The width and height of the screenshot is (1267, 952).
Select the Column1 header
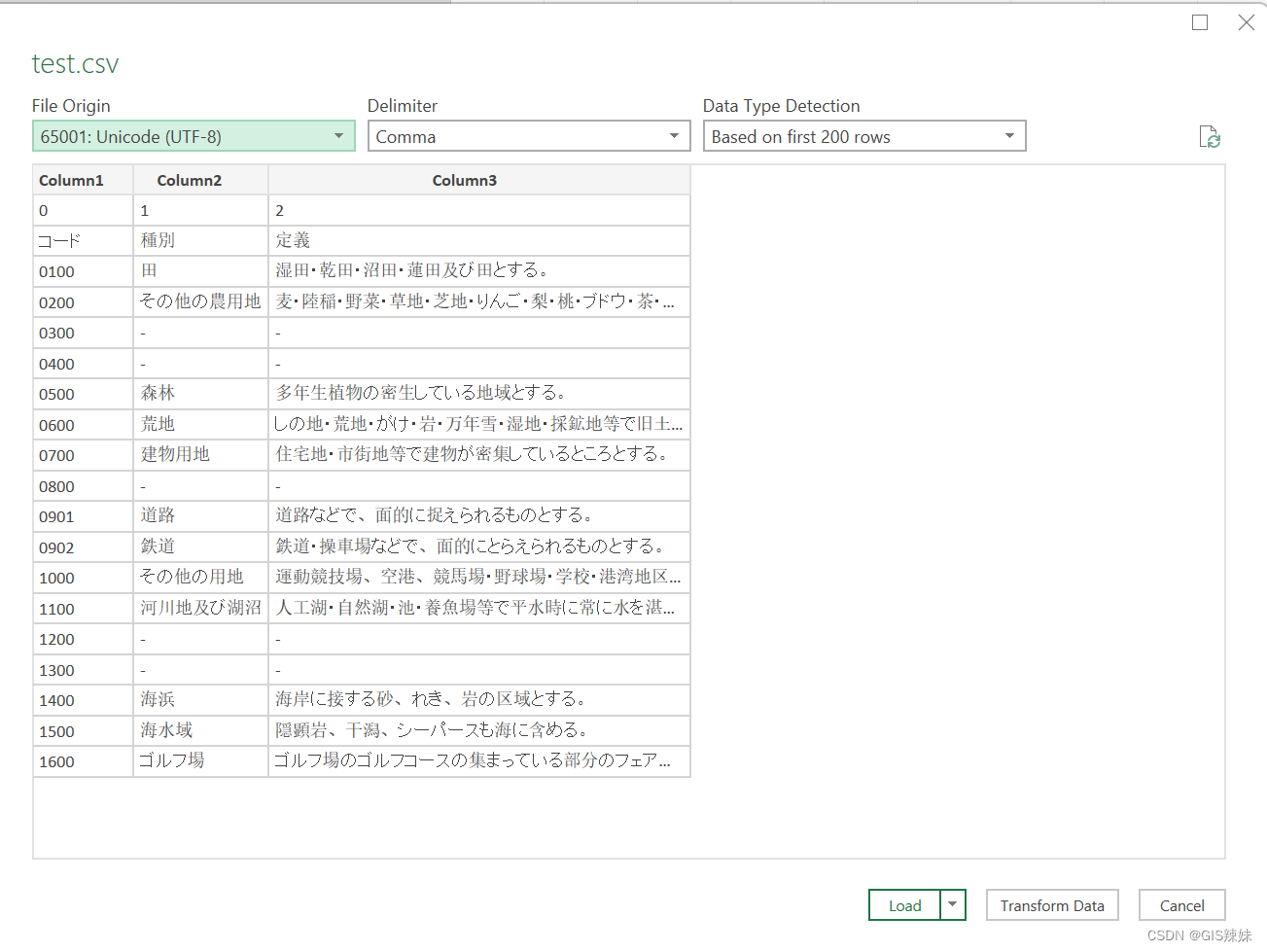click(x=83, y=180)
